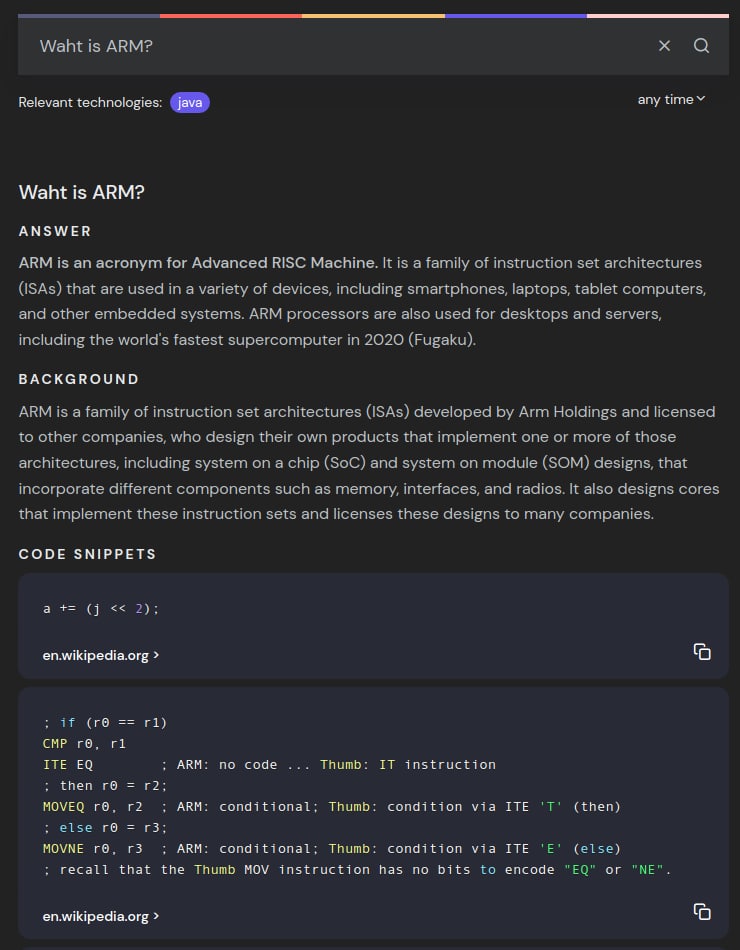Click the bold "ARM is an acronym" sentence
Screen dimensions: 740x950
click(198, 263)
